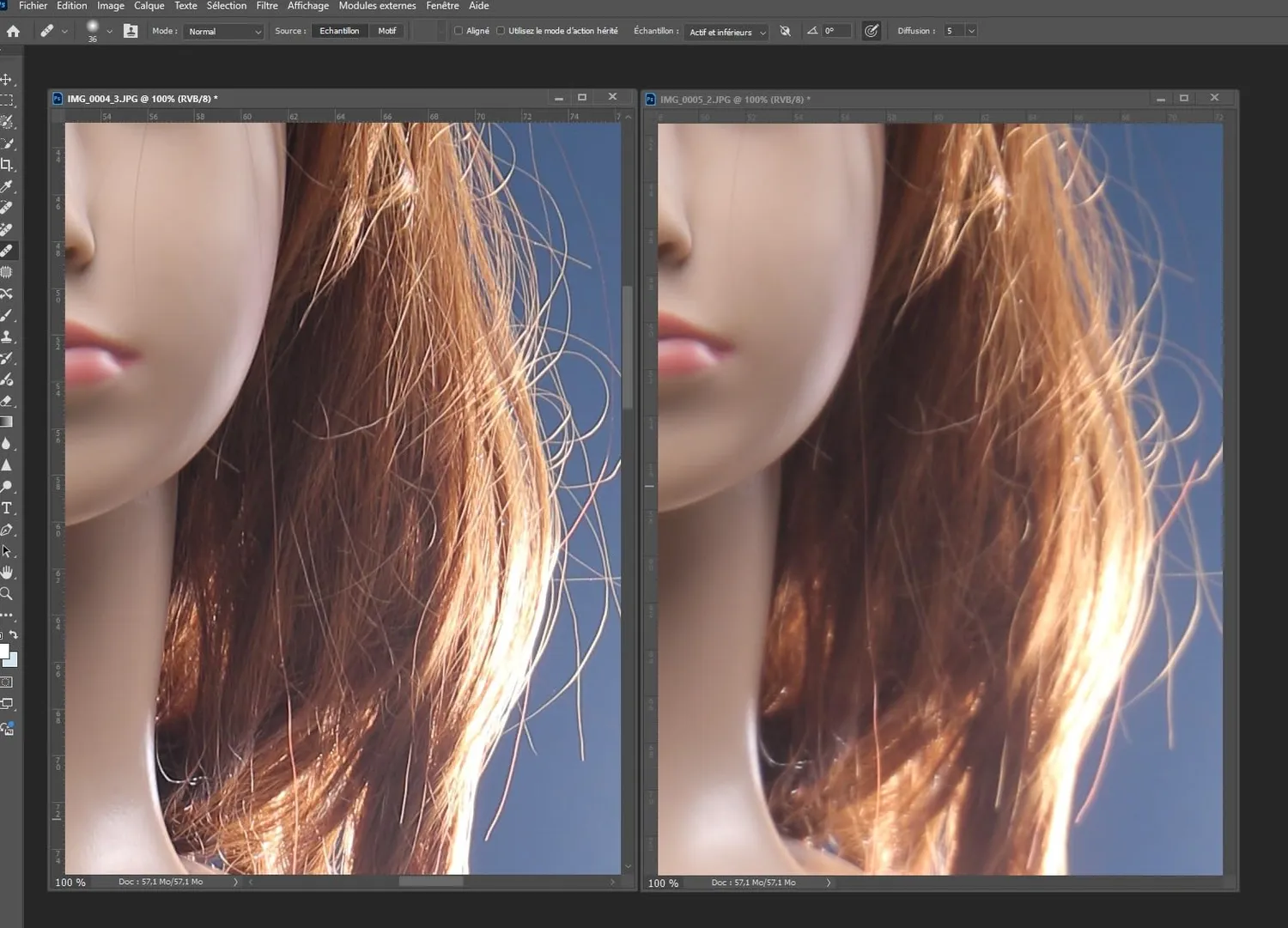This screenshot has width=1288, height=928.
Task: Select the Zoom magnifier tool
Action: tap(7, 594)
